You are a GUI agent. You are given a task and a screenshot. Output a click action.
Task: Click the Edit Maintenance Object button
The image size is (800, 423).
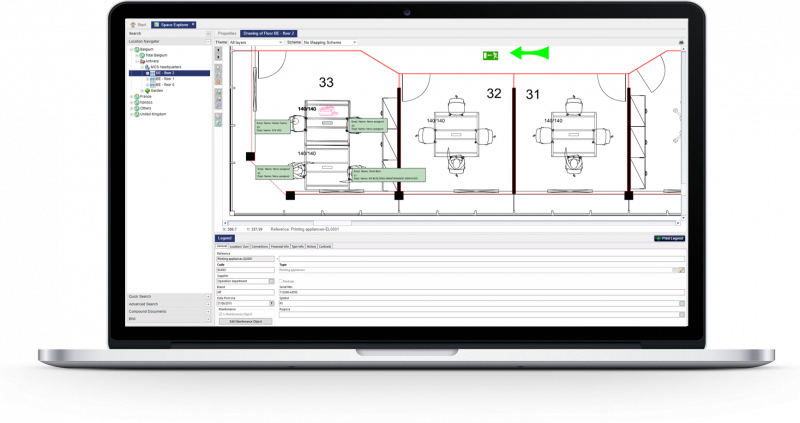[245, 321]
